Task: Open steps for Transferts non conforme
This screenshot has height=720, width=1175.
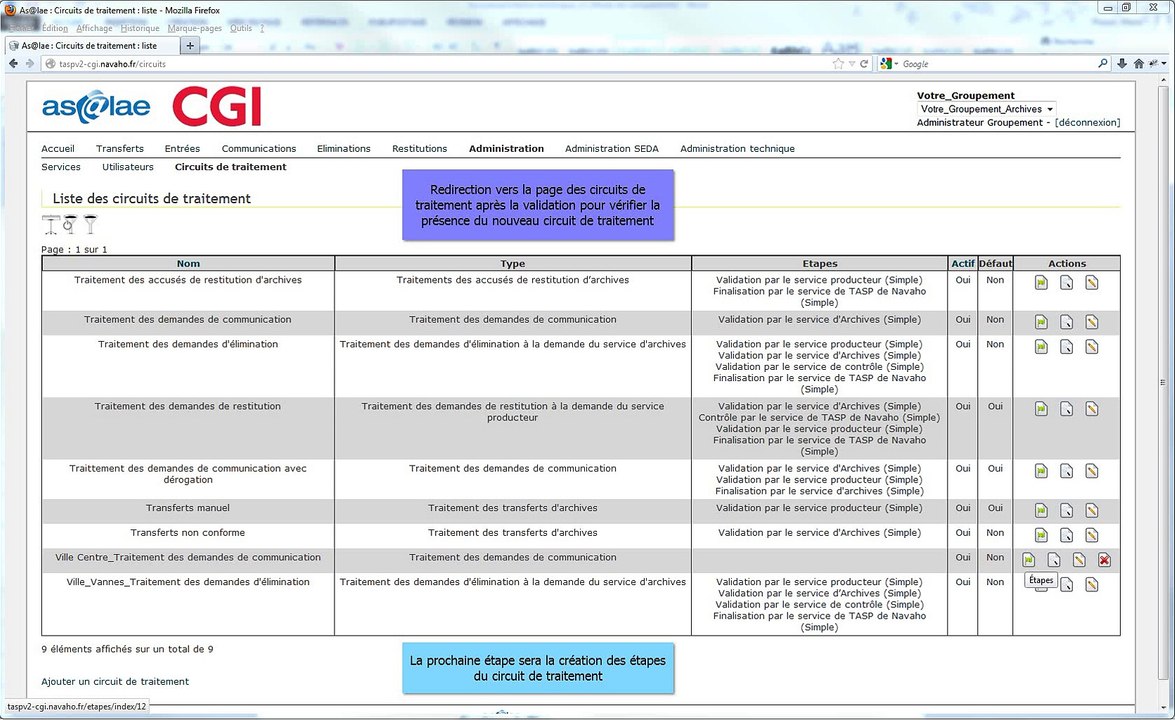Action: 1041,536
